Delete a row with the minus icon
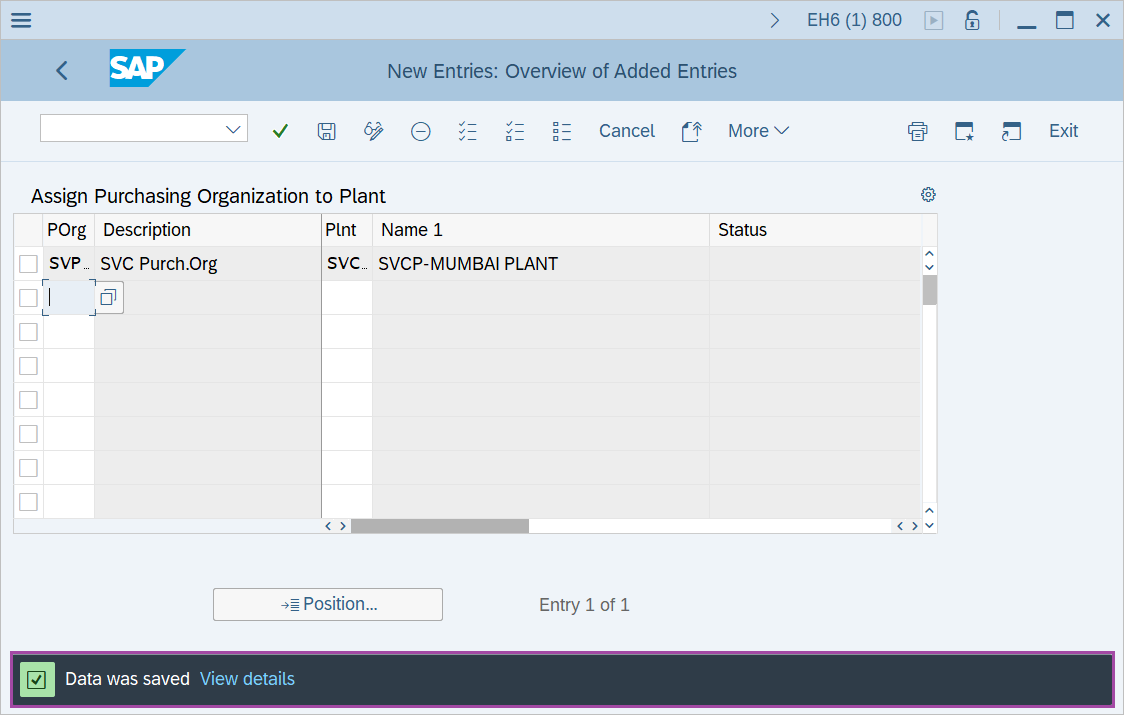The image size is (1124, 715). point(420,130)
